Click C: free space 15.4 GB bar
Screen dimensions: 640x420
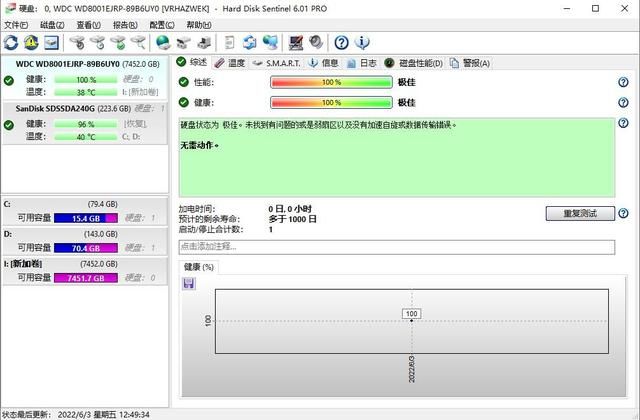coord(86,218)
